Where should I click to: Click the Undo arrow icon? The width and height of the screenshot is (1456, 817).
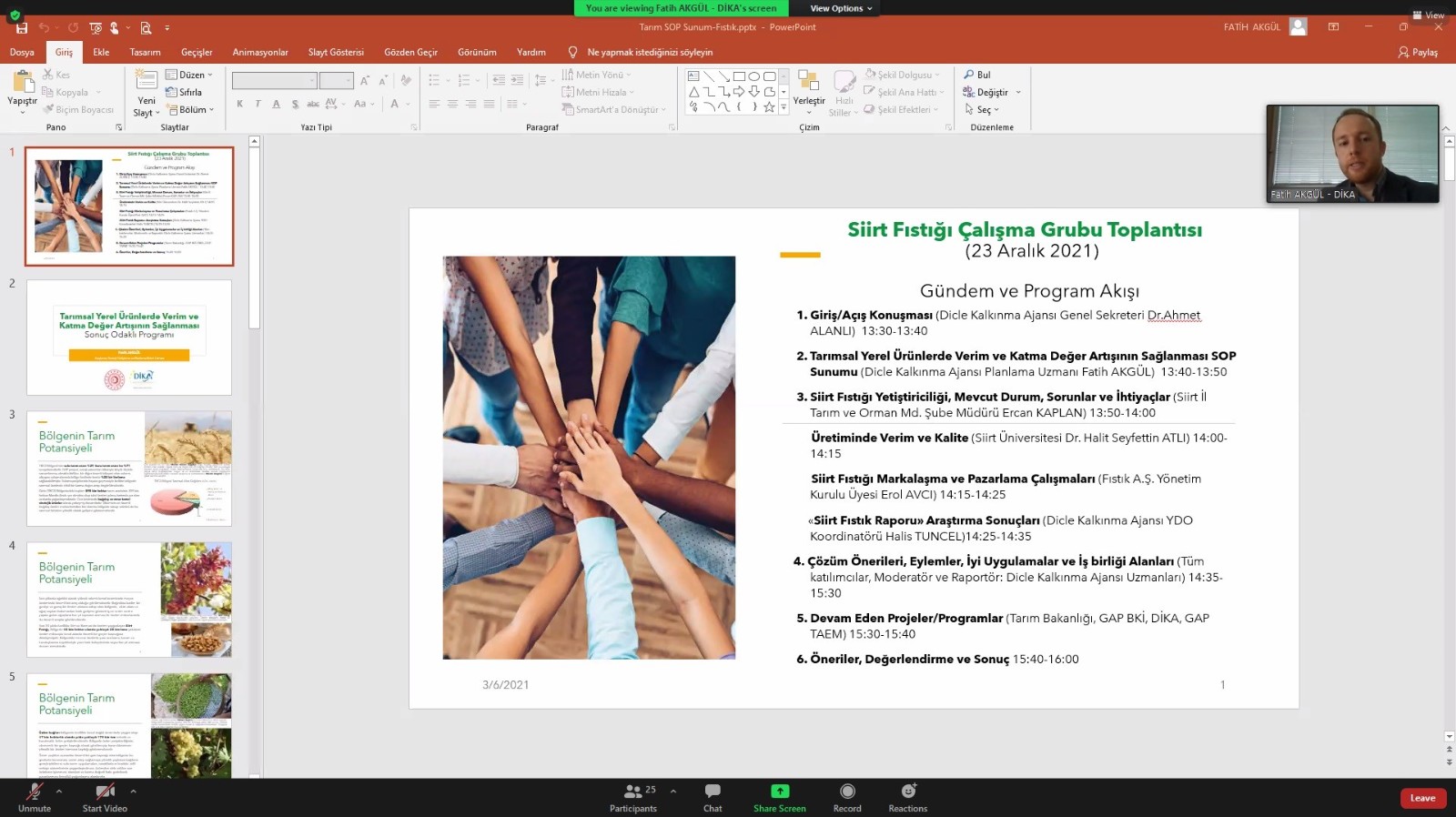tap(44, 28)
